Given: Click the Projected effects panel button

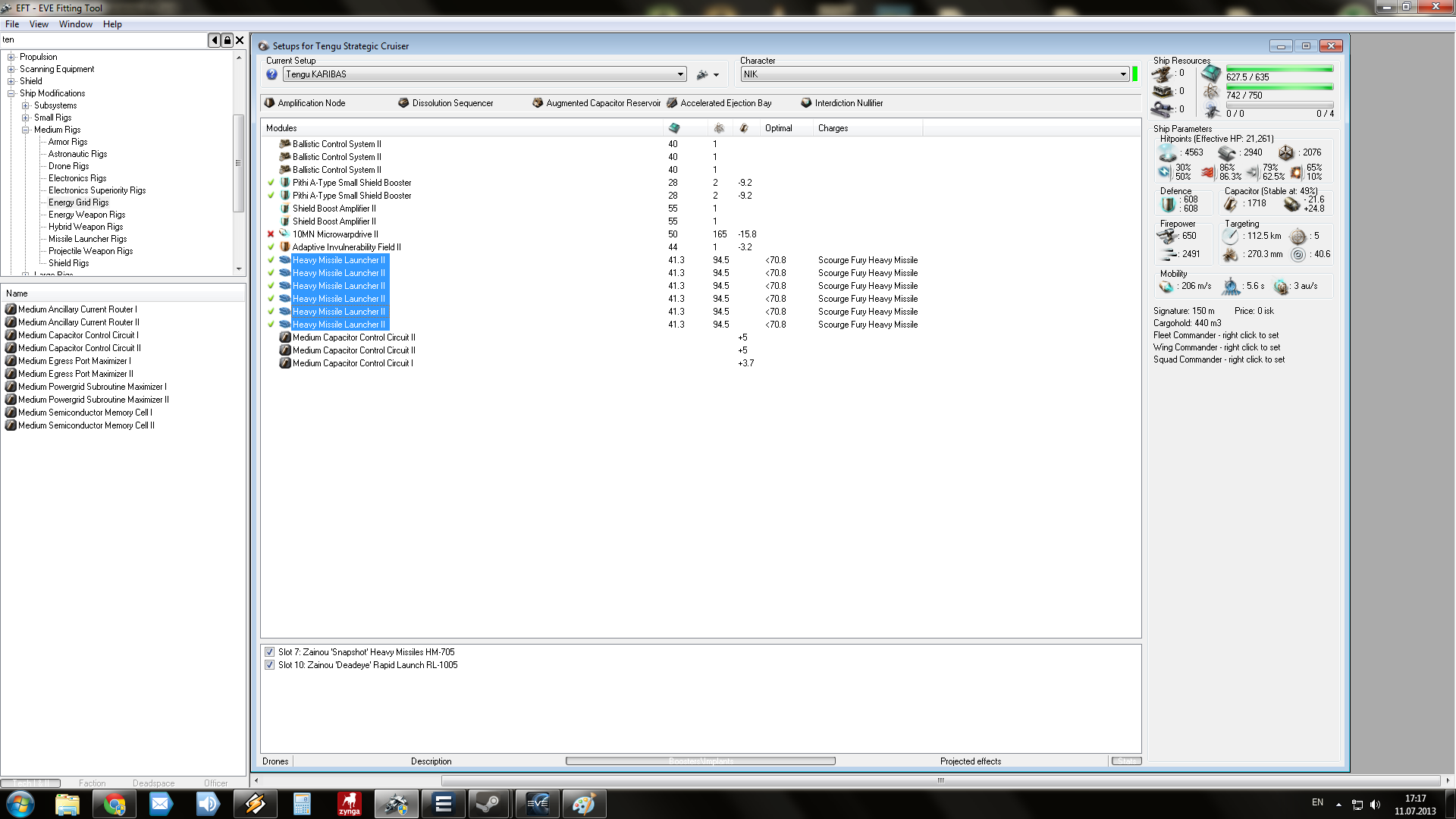Looking at the screenshot, I should 971,761.
